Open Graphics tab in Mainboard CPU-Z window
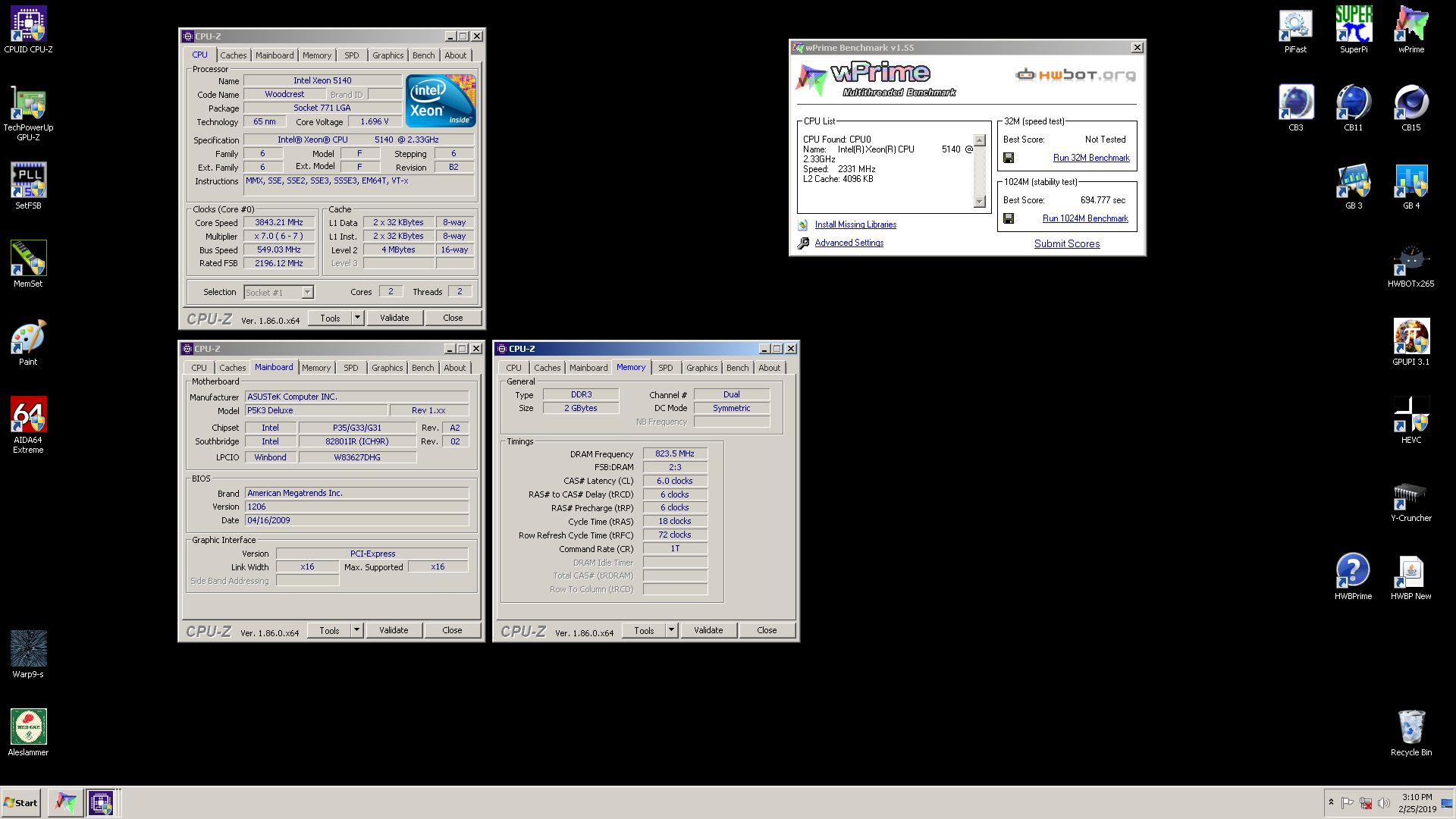Viewport: 1456px width, 819px height. point(388,368)
